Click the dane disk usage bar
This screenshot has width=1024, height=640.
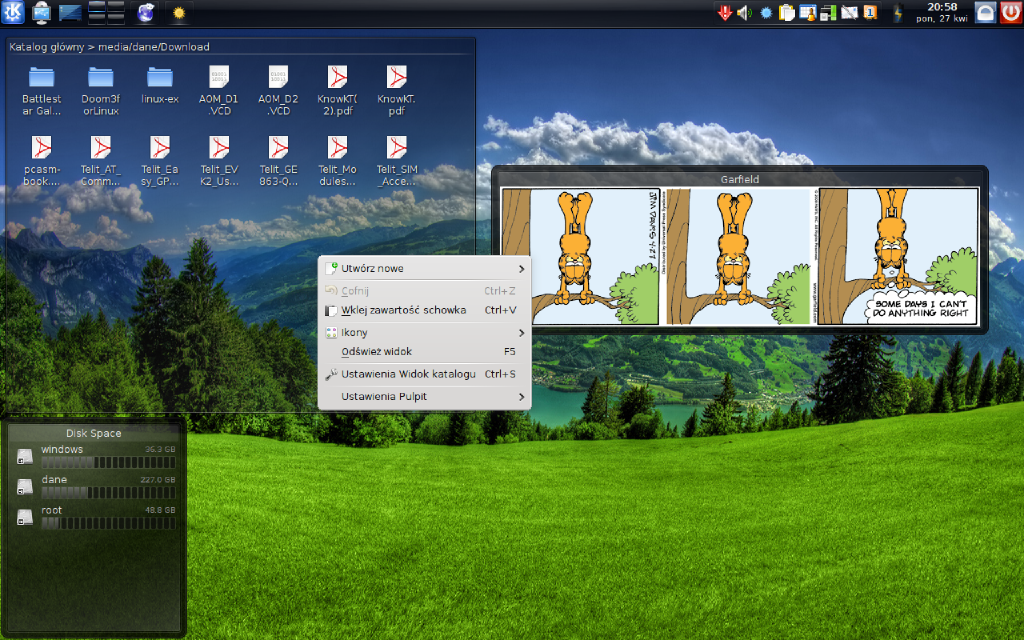pos(108,492)
